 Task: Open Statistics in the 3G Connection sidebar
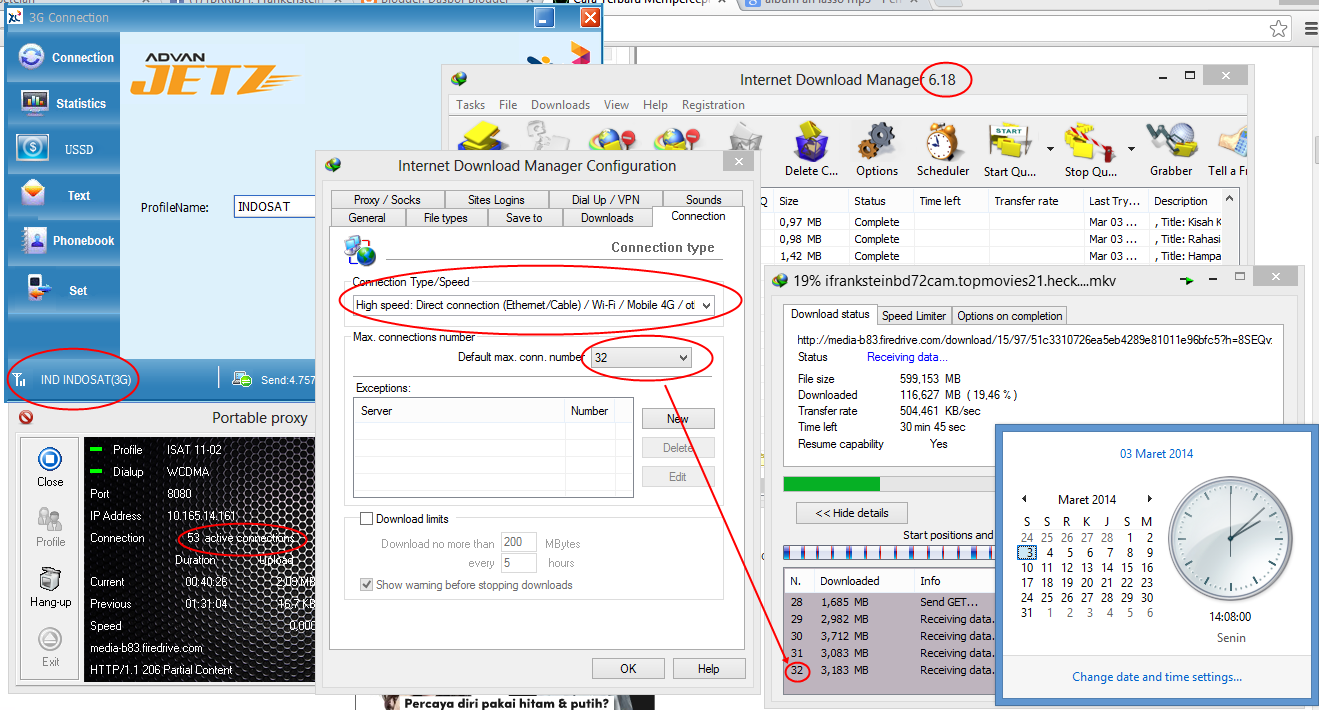(x=63, y=103)
